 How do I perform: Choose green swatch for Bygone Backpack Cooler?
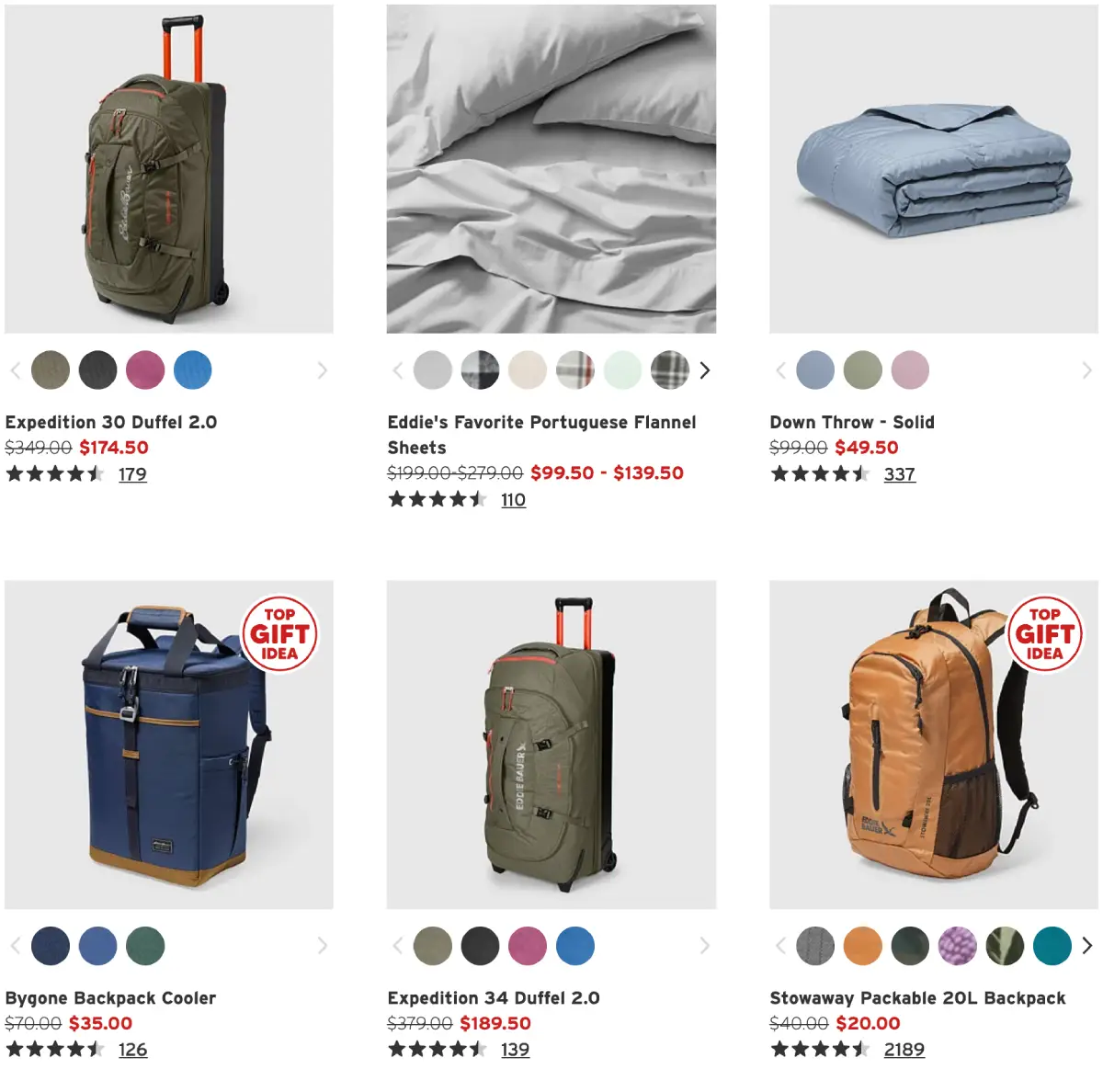click(x=145, y=945)
